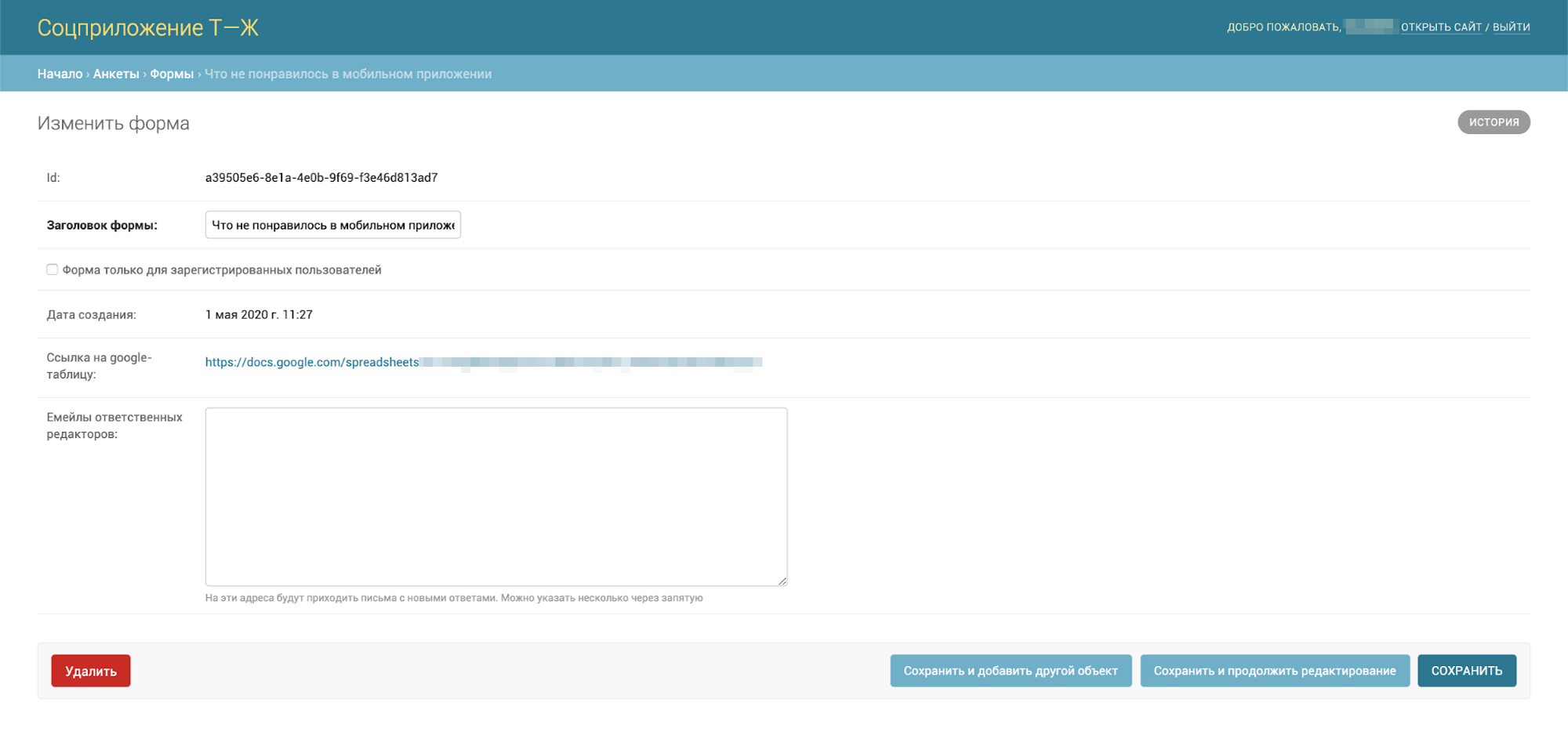Click the ДОБРО ПОЖАЛОВАТЬ greeting text
Screen dimensions: 1568x735
click(1284, 27)
